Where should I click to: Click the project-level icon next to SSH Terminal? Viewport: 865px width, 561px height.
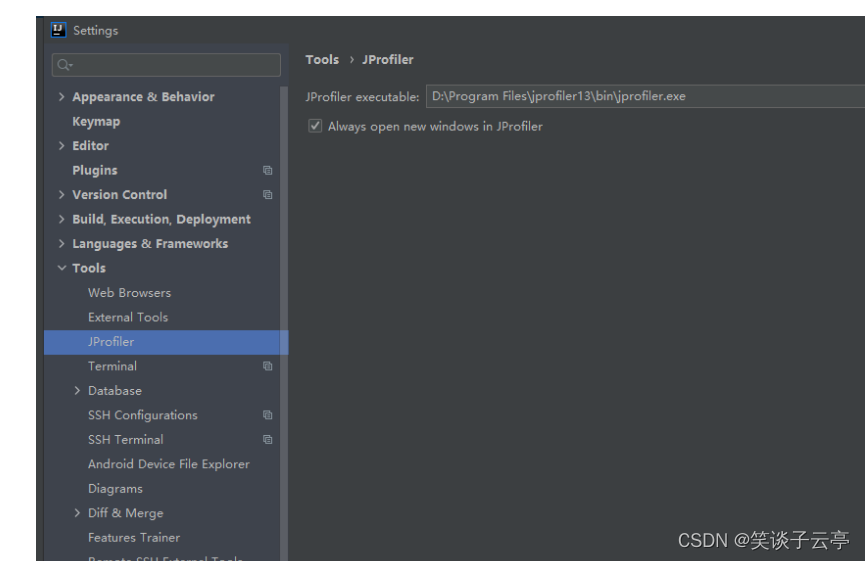coord(268,440)
